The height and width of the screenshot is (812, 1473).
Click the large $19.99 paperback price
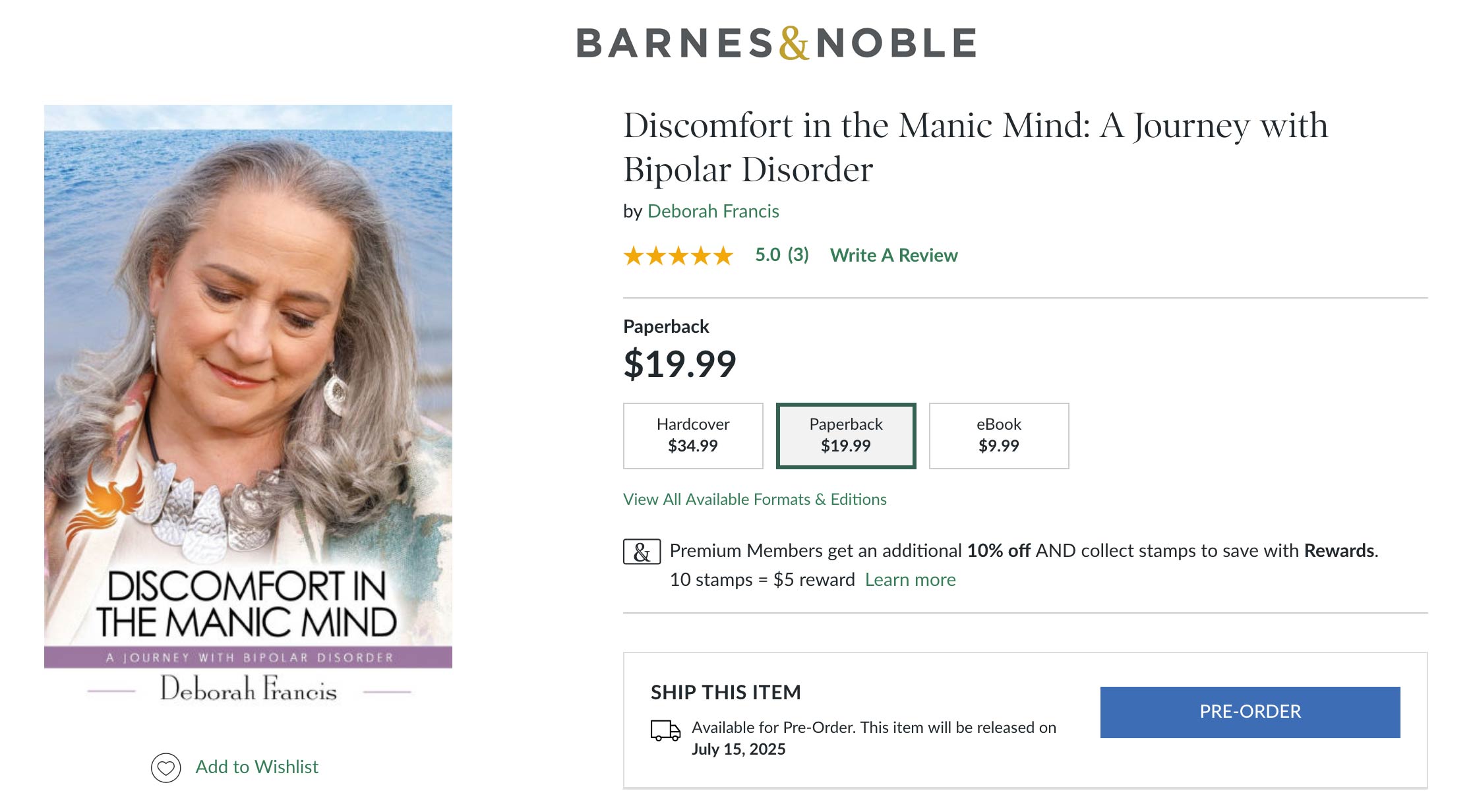click(x=680, y=364)
